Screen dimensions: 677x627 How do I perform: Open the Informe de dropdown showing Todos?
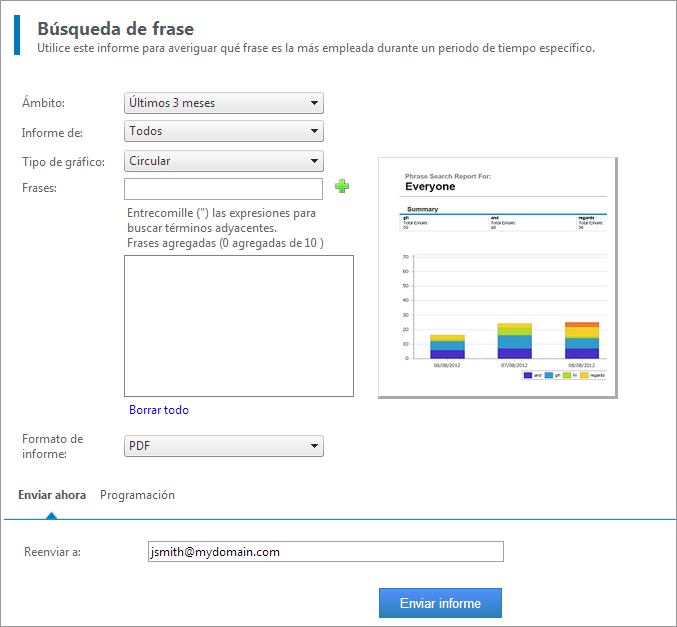(x=224, y=131)
